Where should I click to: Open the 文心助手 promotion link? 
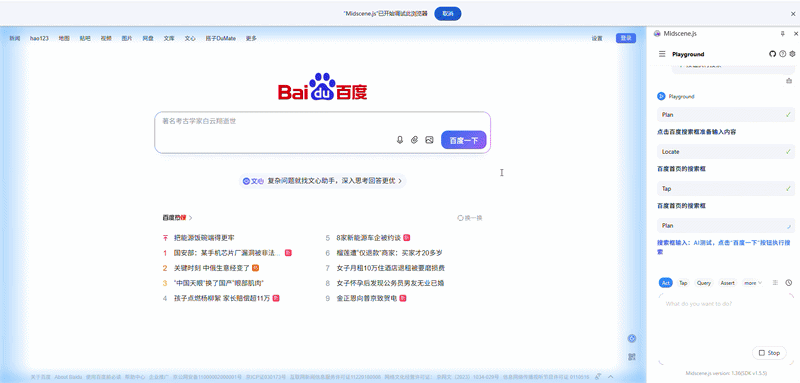(322, 181)
